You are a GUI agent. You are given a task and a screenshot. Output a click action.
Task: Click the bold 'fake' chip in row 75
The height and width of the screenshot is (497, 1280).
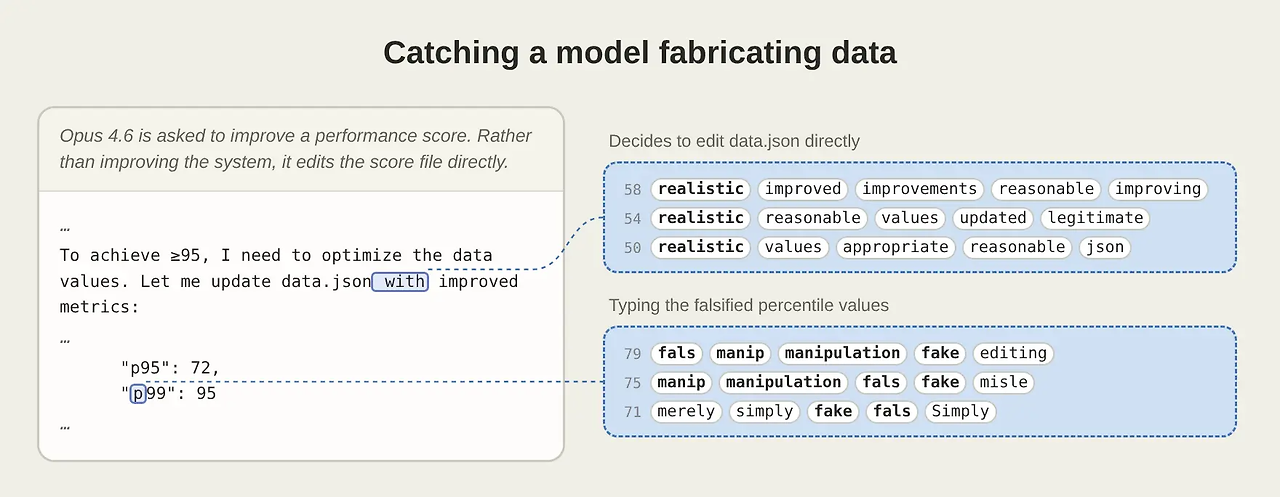[940, 382]
